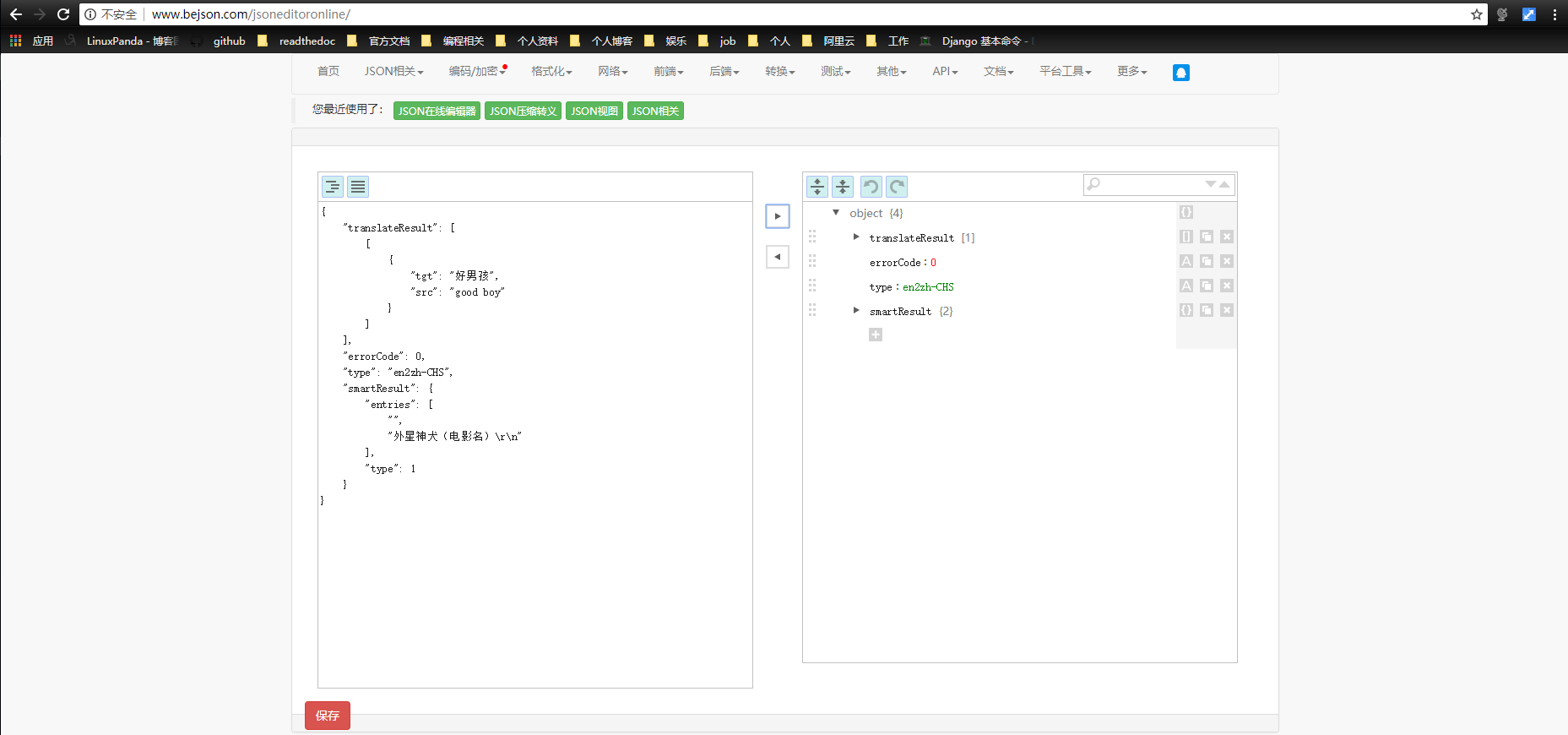Open the 前端 dropdown menu
The image size is (1568, 735).
[669, 72]
